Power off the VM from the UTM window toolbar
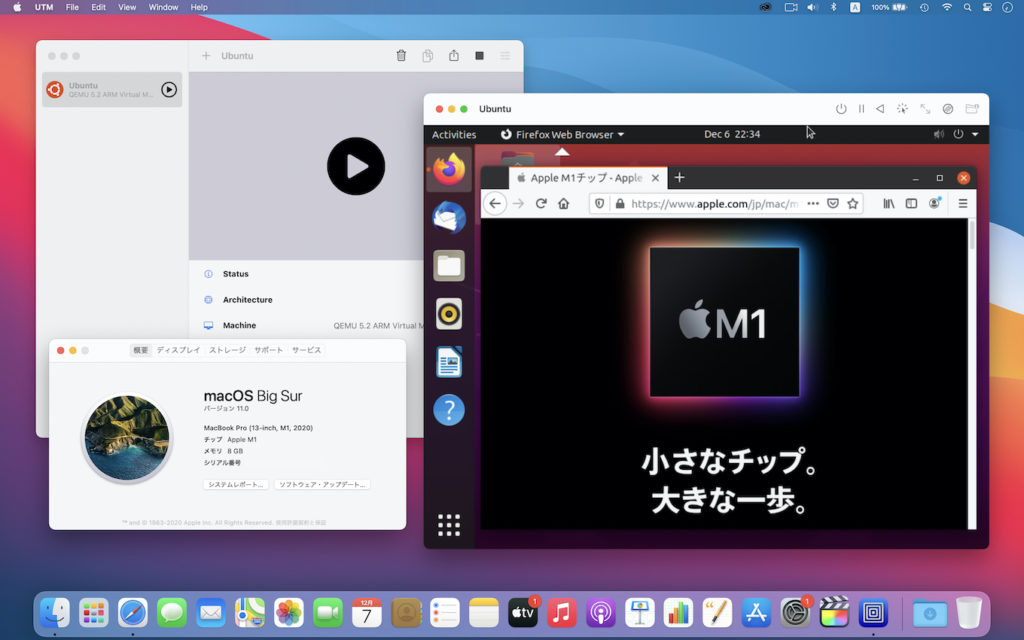The image size is (1024, 640). 842,109
